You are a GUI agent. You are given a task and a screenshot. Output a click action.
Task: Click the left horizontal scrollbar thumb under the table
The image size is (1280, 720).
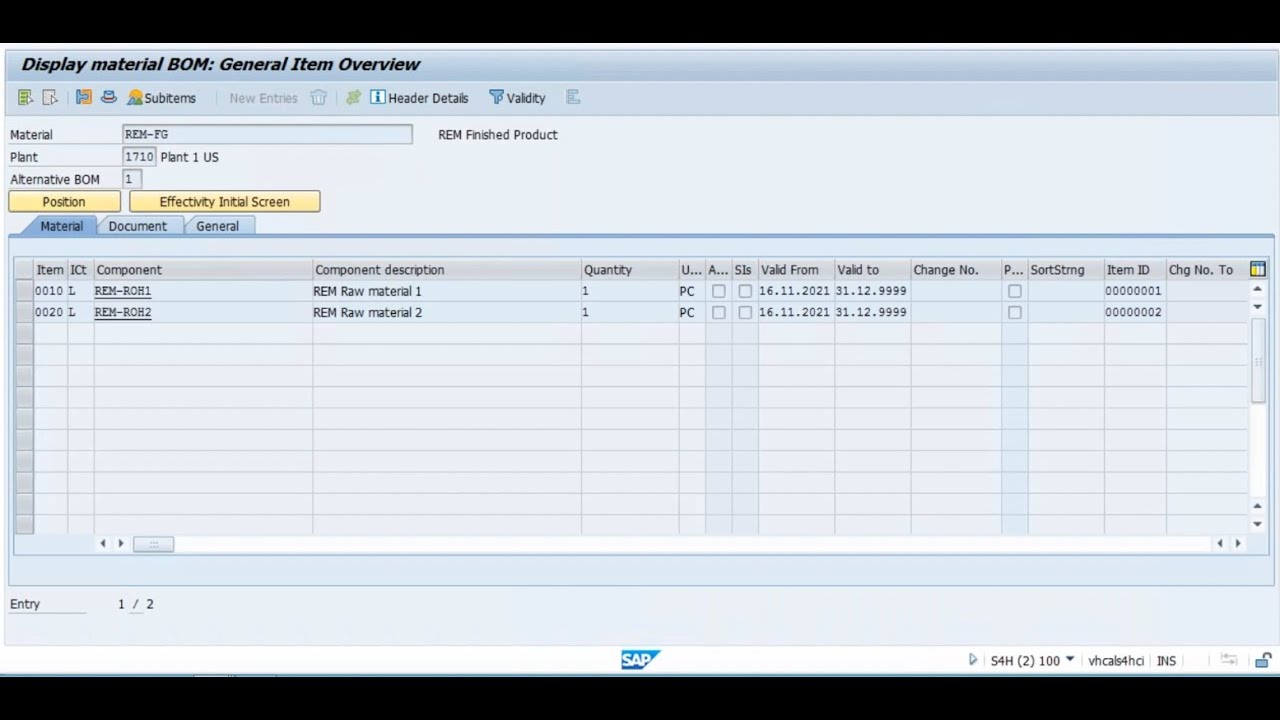click(x=153, y=544)
